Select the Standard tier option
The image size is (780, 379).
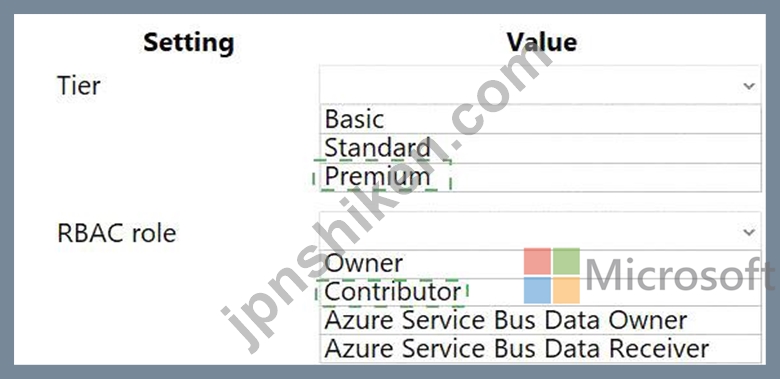pos(540,148)
